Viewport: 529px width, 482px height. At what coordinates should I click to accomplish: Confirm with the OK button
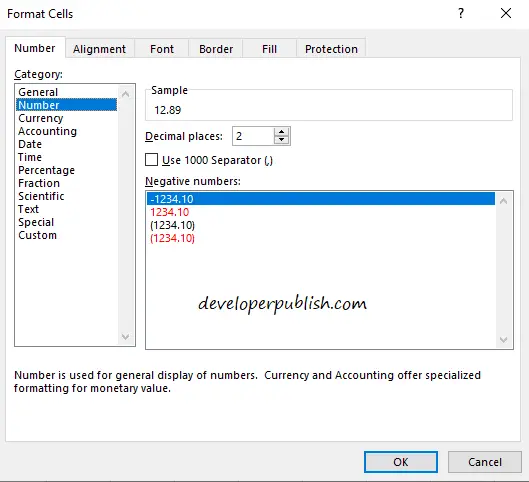[401, 462]
